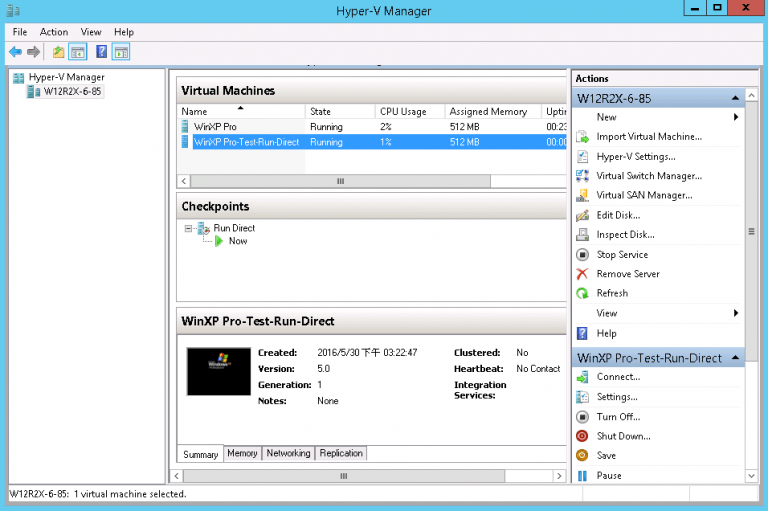Click the Up one level folder icon
768x511 pixels.
pyautogui.click(x=58, y=51)
